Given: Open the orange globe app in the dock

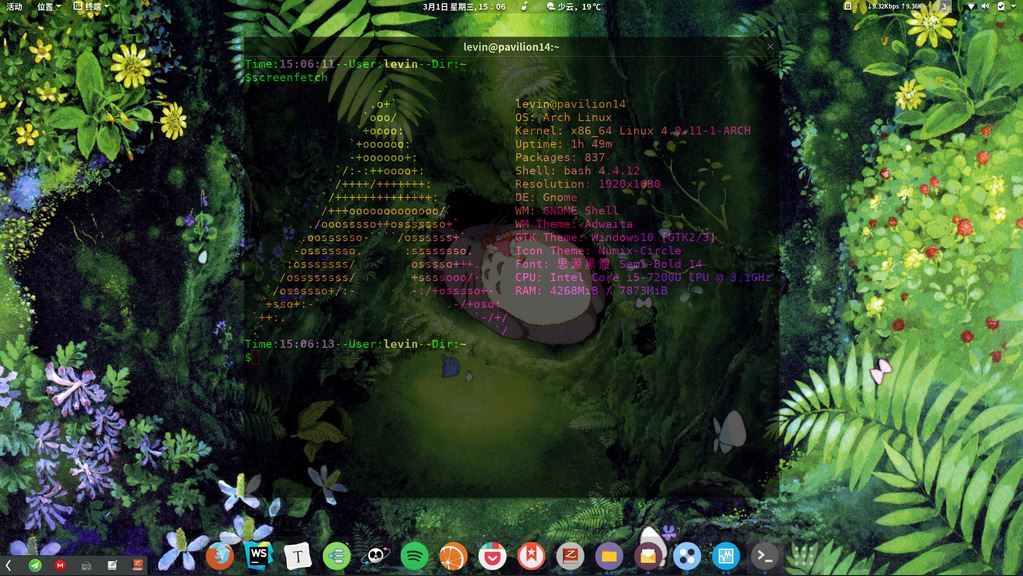Looking at the screenshot, I should pos(453,556).
